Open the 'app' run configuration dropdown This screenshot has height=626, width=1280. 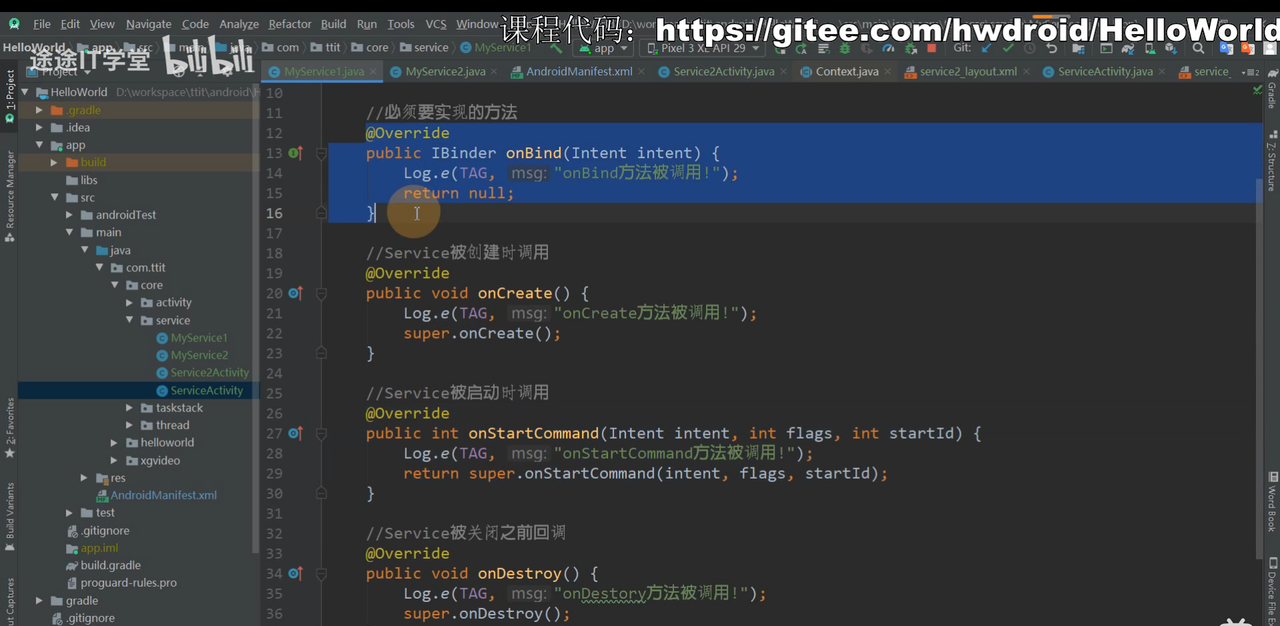tap(604, 47)
